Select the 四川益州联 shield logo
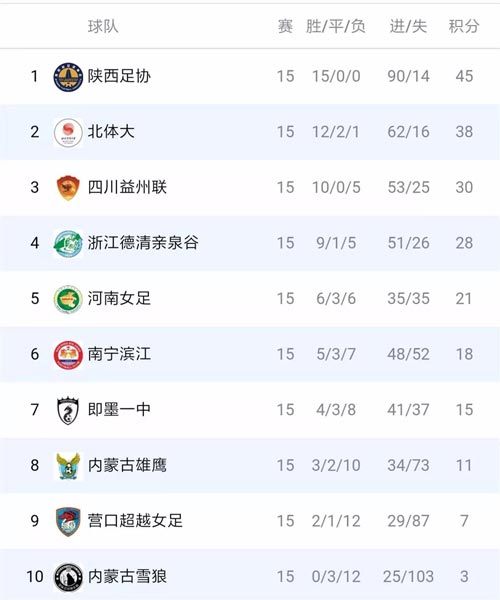The image size is (500, 600). coord(68,188)
